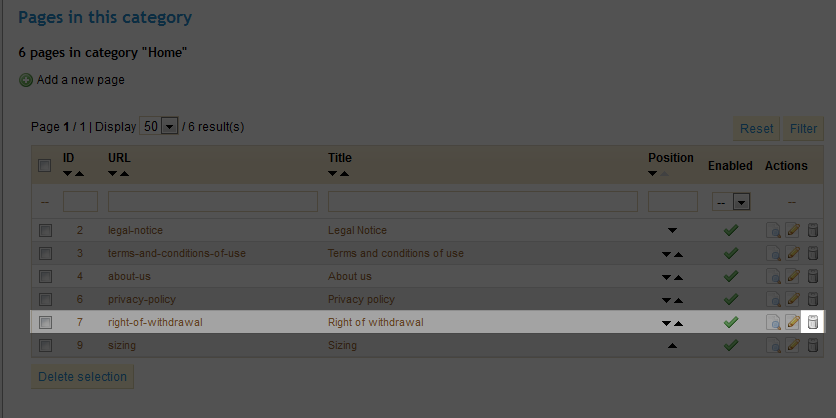Screen dimensions: 836x418
Task: Click the Delete selection button
Action: tap(82, 377)
